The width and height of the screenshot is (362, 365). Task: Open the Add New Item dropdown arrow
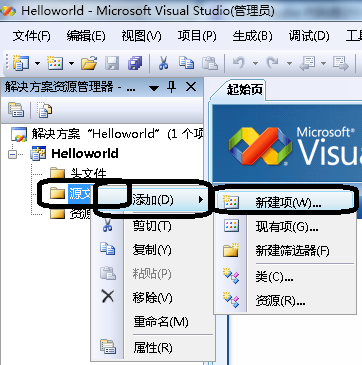[71, 63]
